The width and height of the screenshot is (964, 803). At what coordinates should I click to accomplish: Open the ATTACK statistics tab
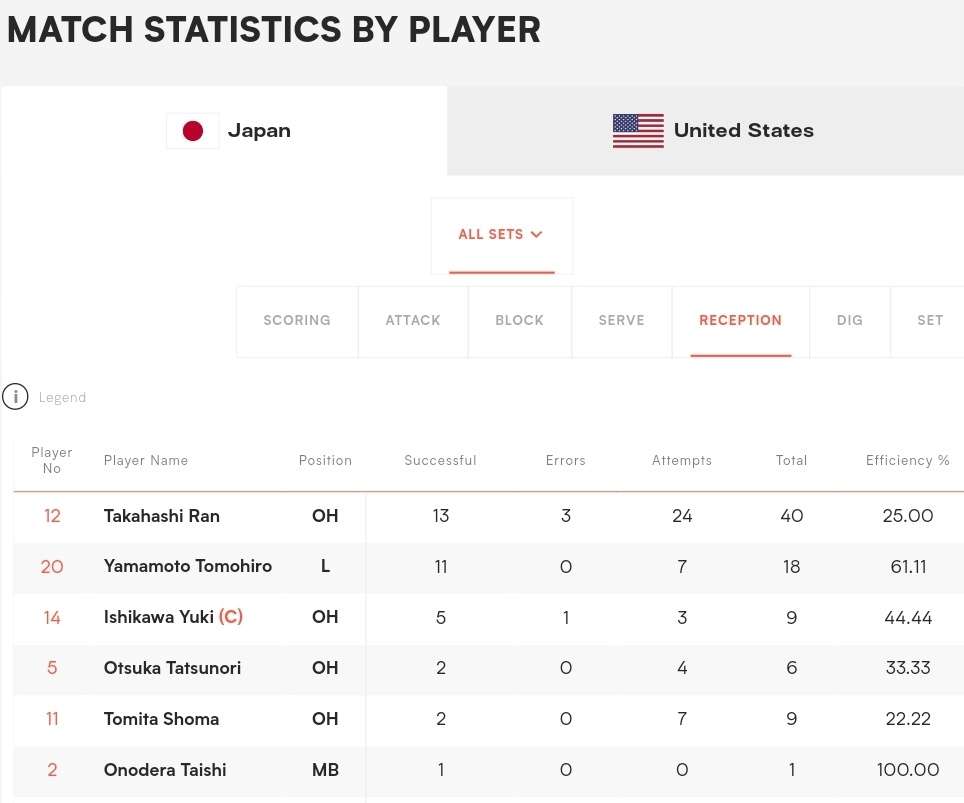(x=413, y=321)
